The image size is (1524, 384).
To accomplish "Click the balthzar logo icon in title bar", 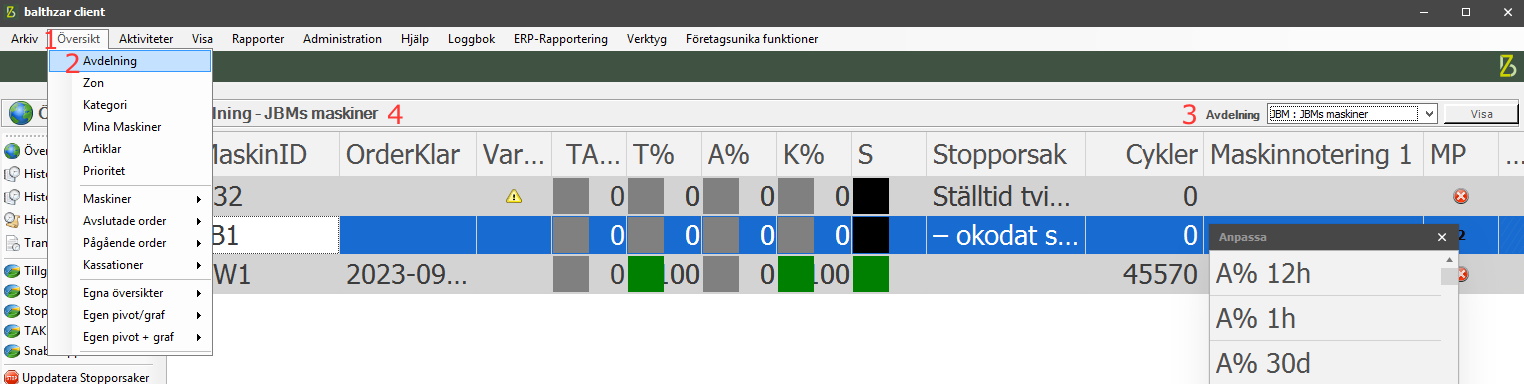I will (11, 13).
